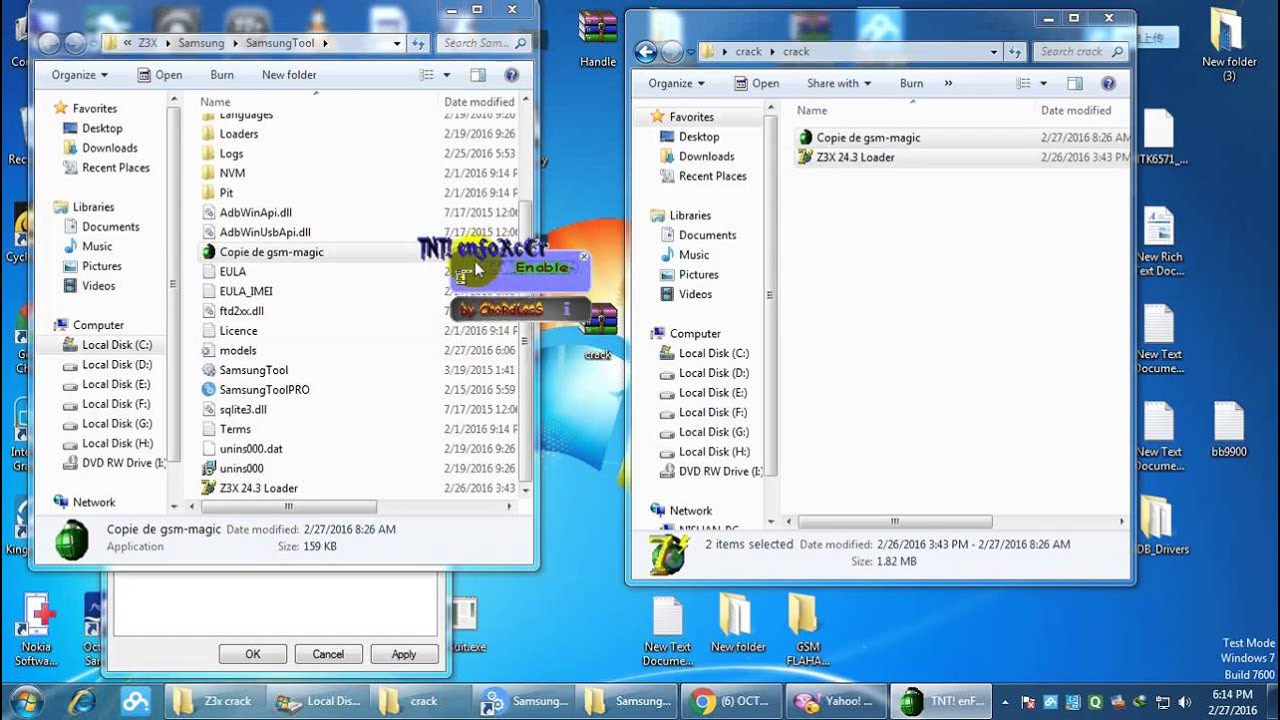Select SamsungTool shortcut file in left window
This screenshot has width=1280, height=720.
pyautogui.click(x=245, y=370)
